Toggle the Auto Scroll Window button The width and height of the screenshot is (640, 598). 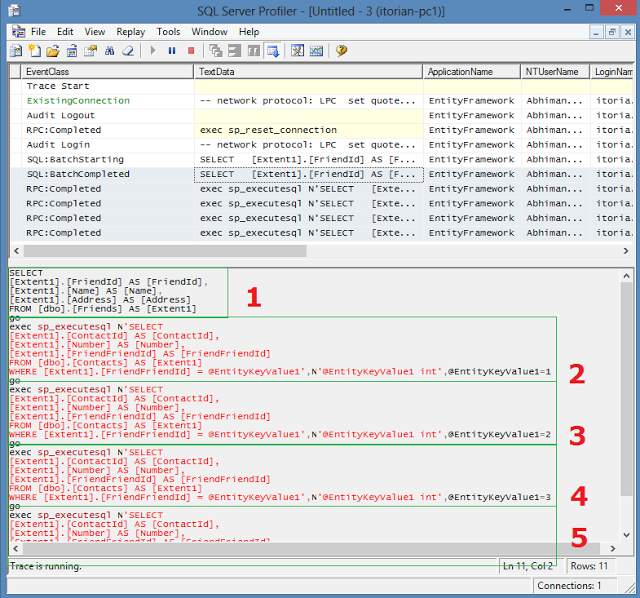tap(272, 50)
